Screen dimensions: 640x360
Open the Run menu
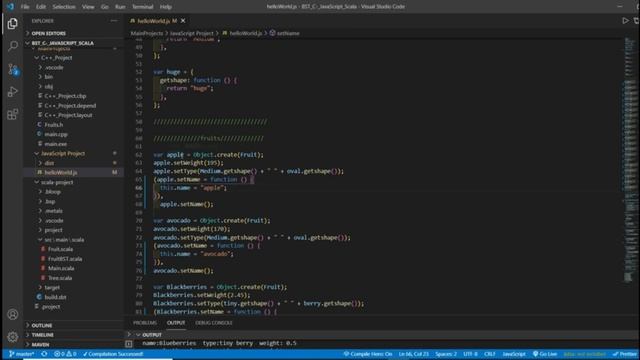tap(120, 7)
